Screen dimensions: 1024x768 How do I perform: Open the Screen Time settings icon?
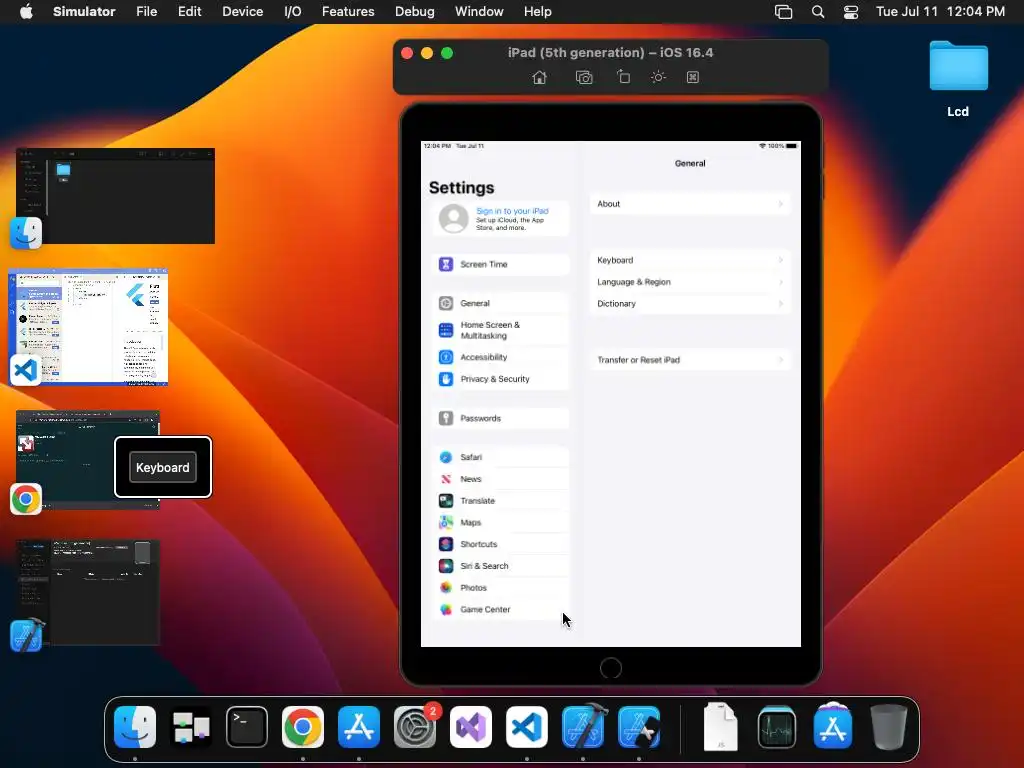point(446,264)
